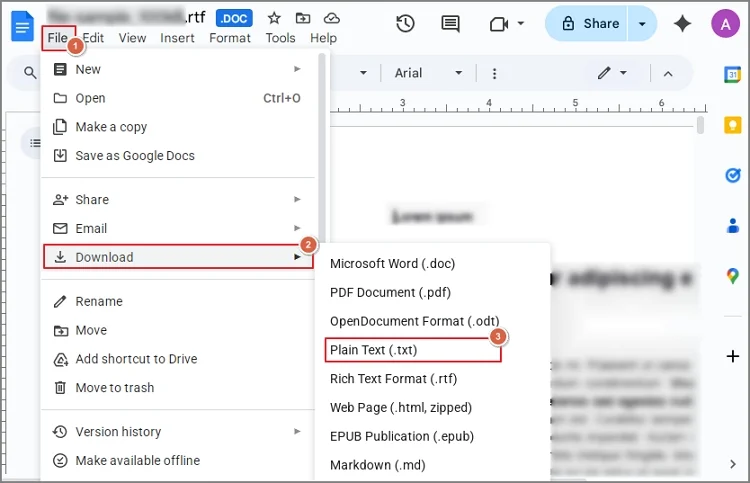The image size is (750, 483).
Task: Open Google Tasks in side panel
Action: pos(732,175)
